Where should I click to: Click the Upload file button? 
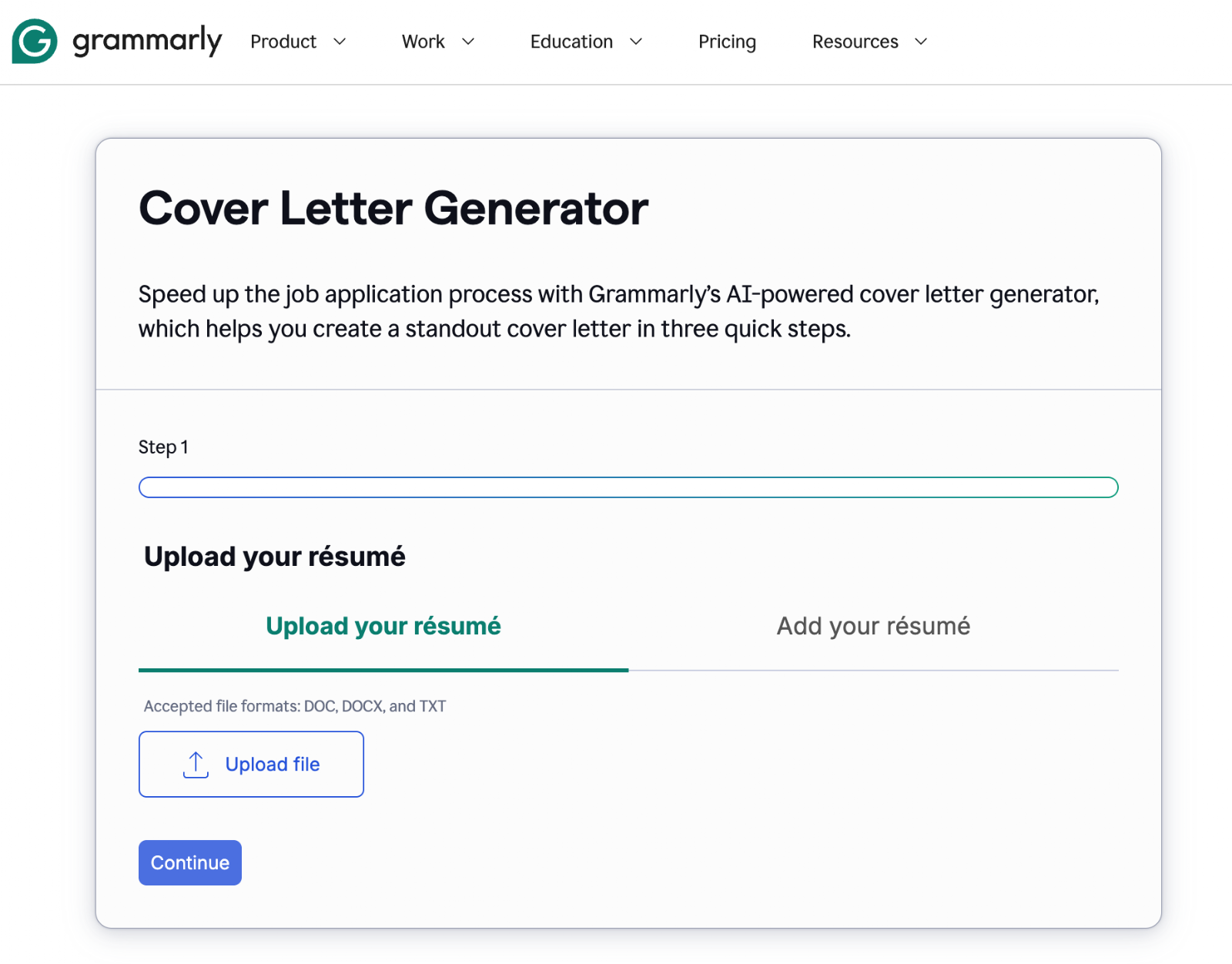coord(251,764)
